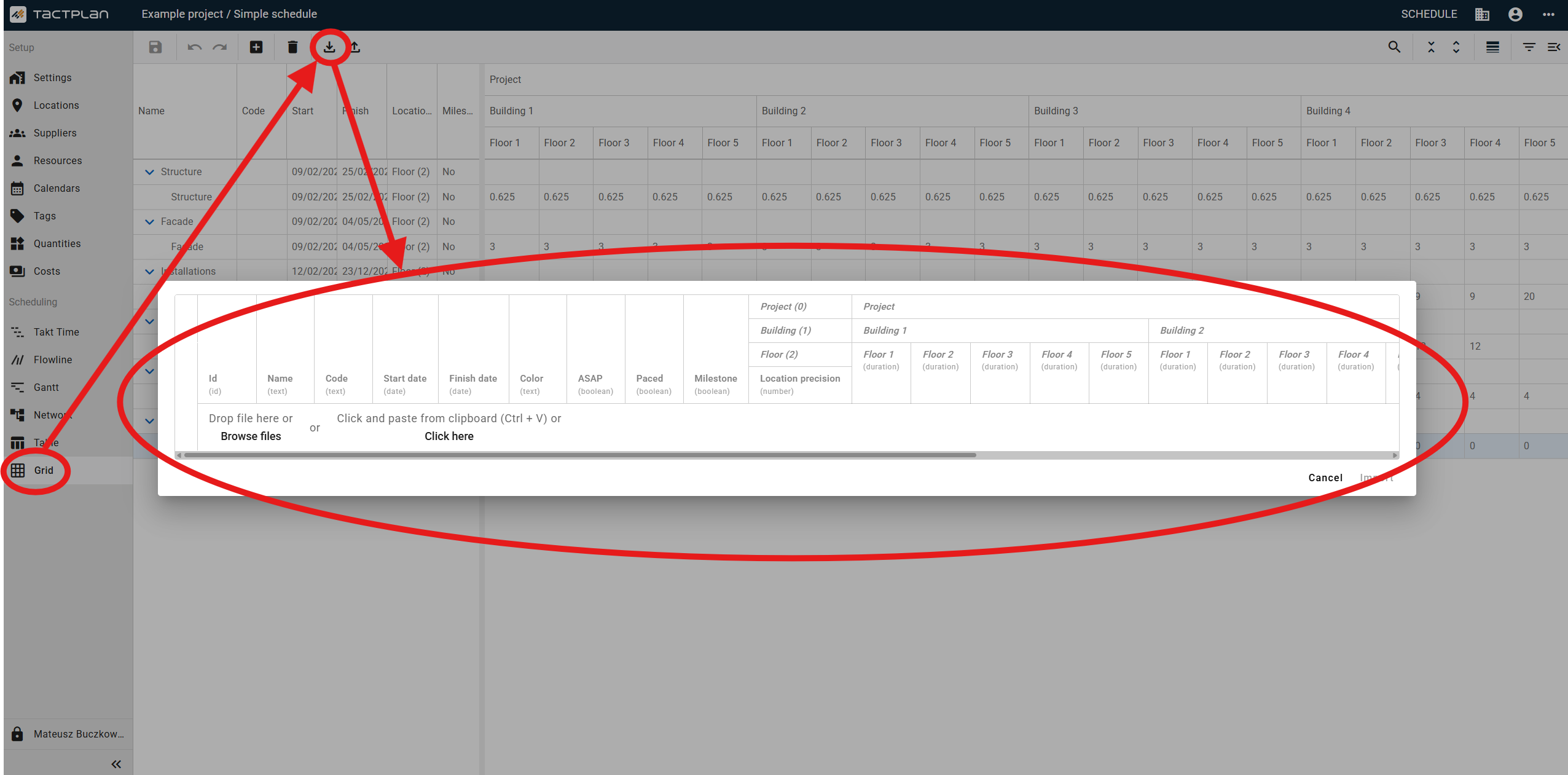Screen dimensions: 1568x775
Task: Open the company building icon
Action: pyautogui.click(x=1482, y=14)
